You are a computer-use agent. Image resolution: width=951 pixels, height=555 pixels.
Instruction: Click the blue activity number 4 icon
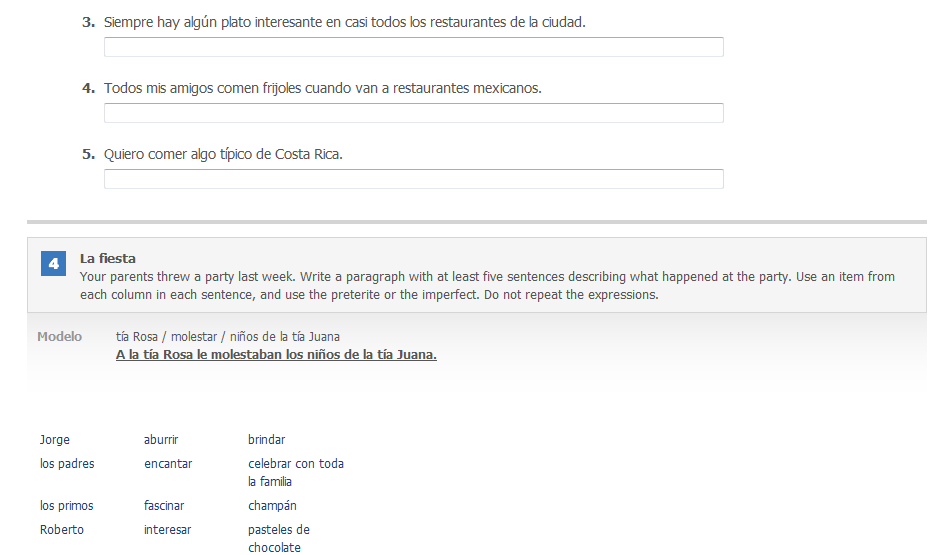[x=53, y=264]
